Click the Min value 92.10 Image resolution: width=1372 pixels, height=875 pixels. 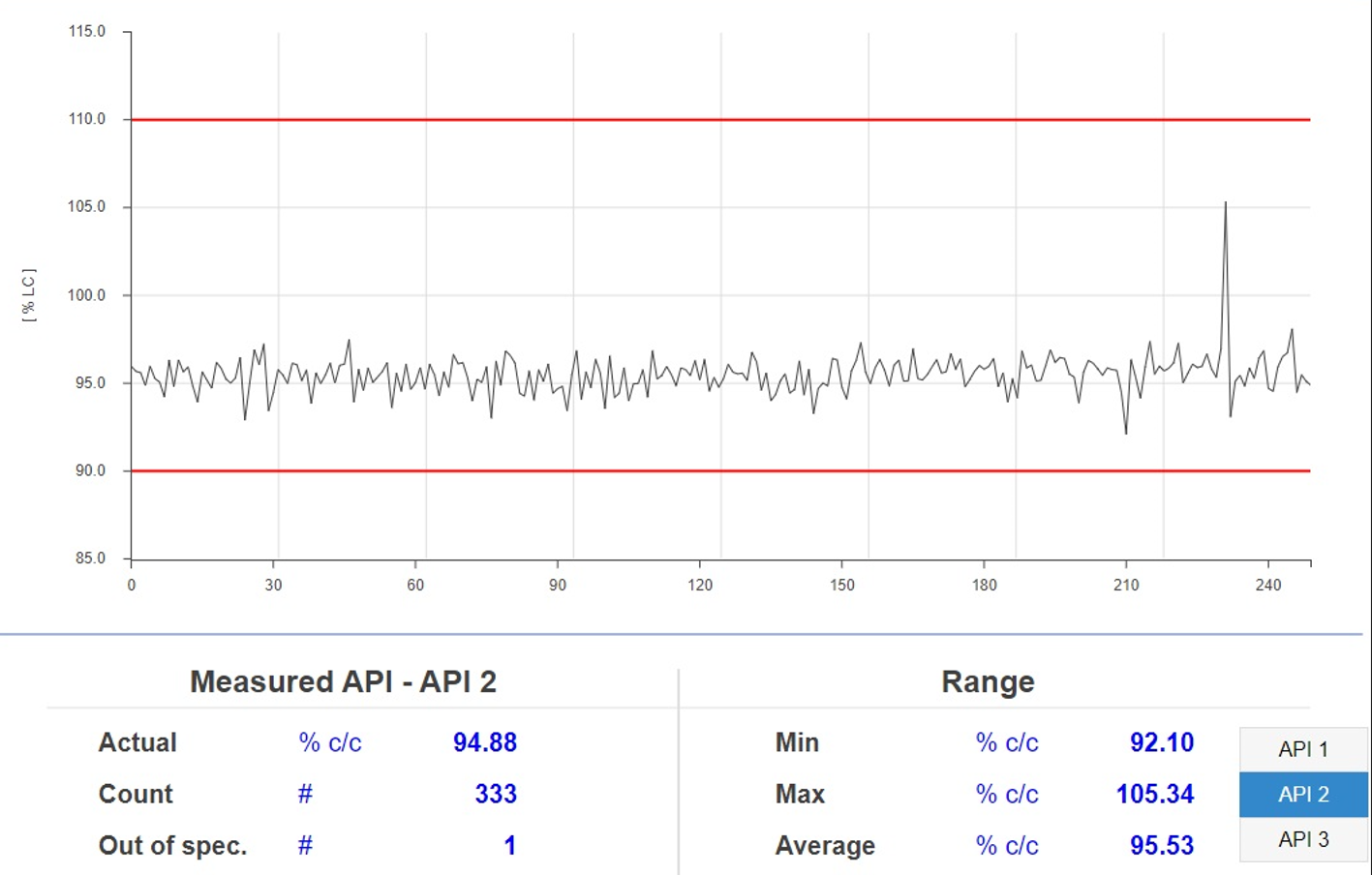[x=1162, y=742]
